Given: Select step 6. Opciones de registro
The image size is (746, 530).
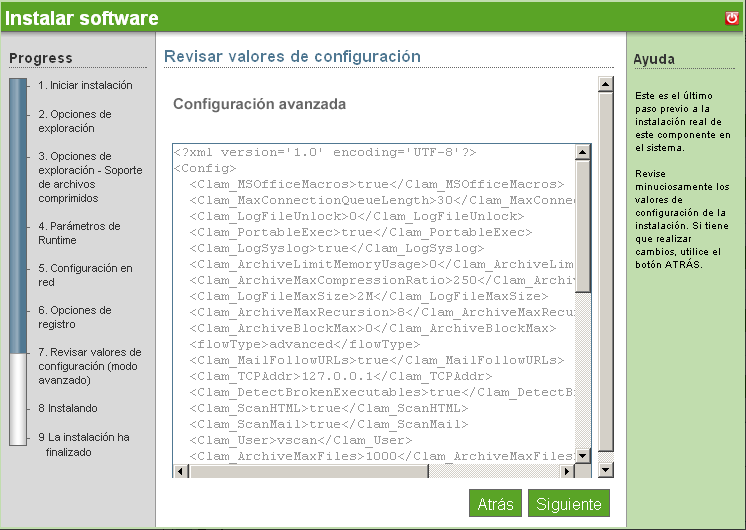Looking at the screenshot, I should click(x=75, y=317).
